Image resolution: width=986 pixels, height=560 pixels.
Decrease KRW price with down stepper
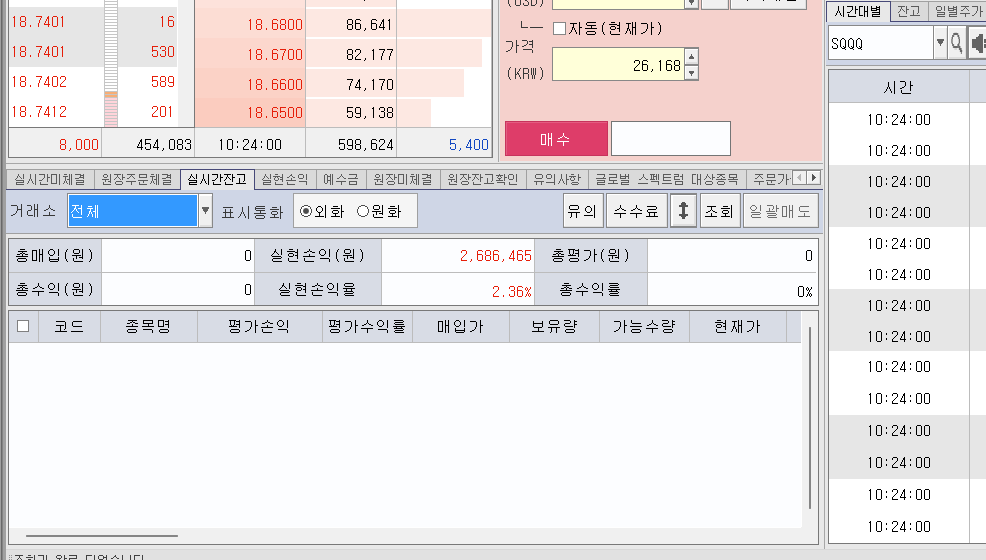(x=692, y=73)
